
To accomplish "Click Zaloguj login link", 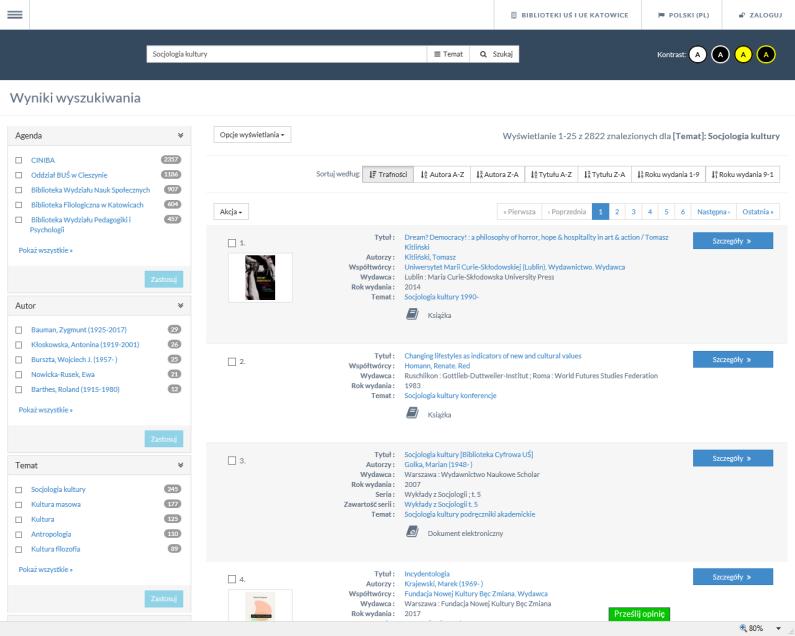I will tap(760, 15).
